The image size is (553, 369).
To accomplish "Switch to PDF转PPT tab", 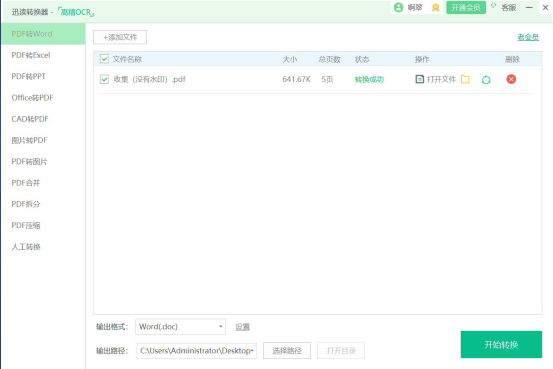I will point(43,76).
